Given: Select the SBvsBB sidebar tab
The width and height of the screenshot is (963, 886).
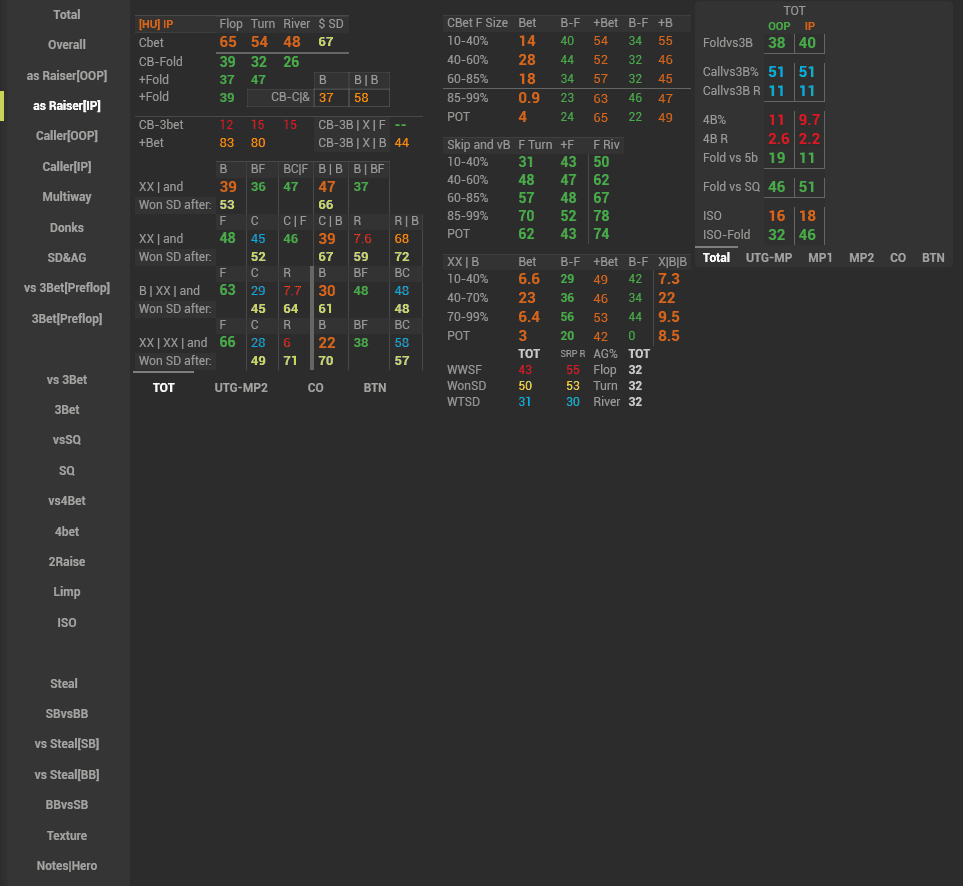Looking at the screenshot, I should tap(66, 714).
